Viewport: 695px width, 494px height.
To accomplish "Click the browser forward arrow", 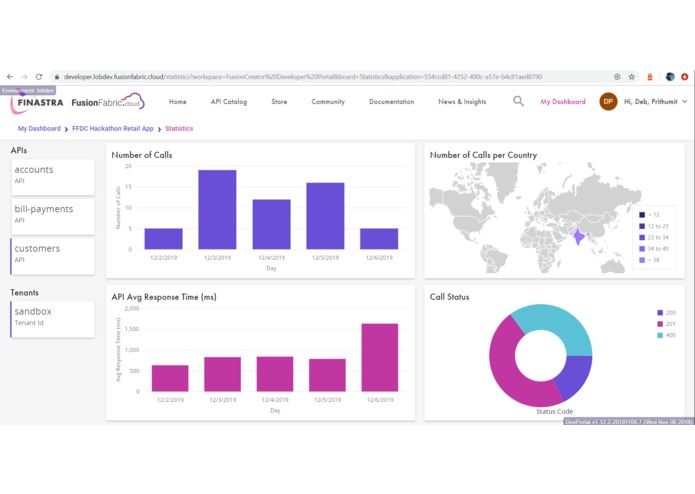I will coord(24,77).
